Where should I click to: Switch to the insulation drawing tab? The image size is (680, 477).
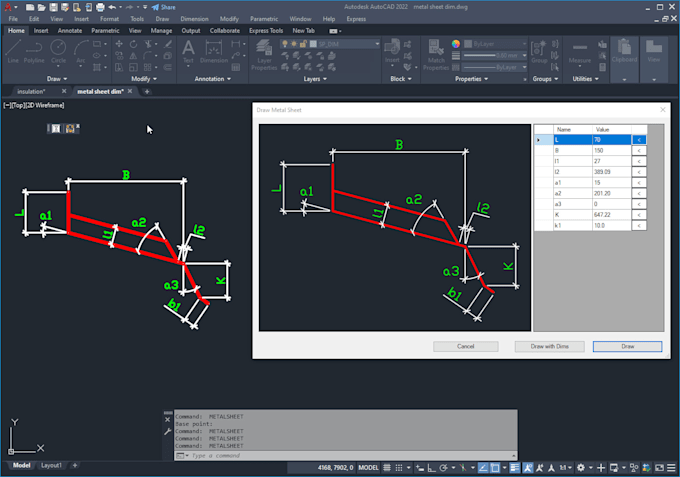click(31, 91)
